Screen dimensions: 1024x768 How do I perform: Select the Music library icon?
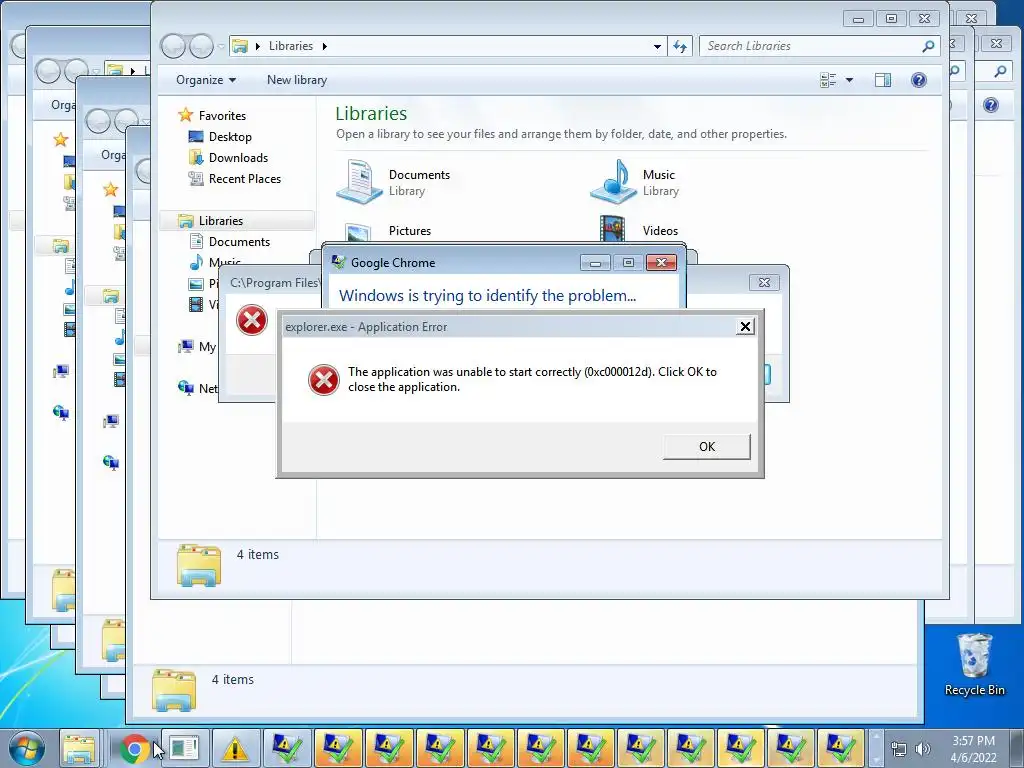[613, 182]
